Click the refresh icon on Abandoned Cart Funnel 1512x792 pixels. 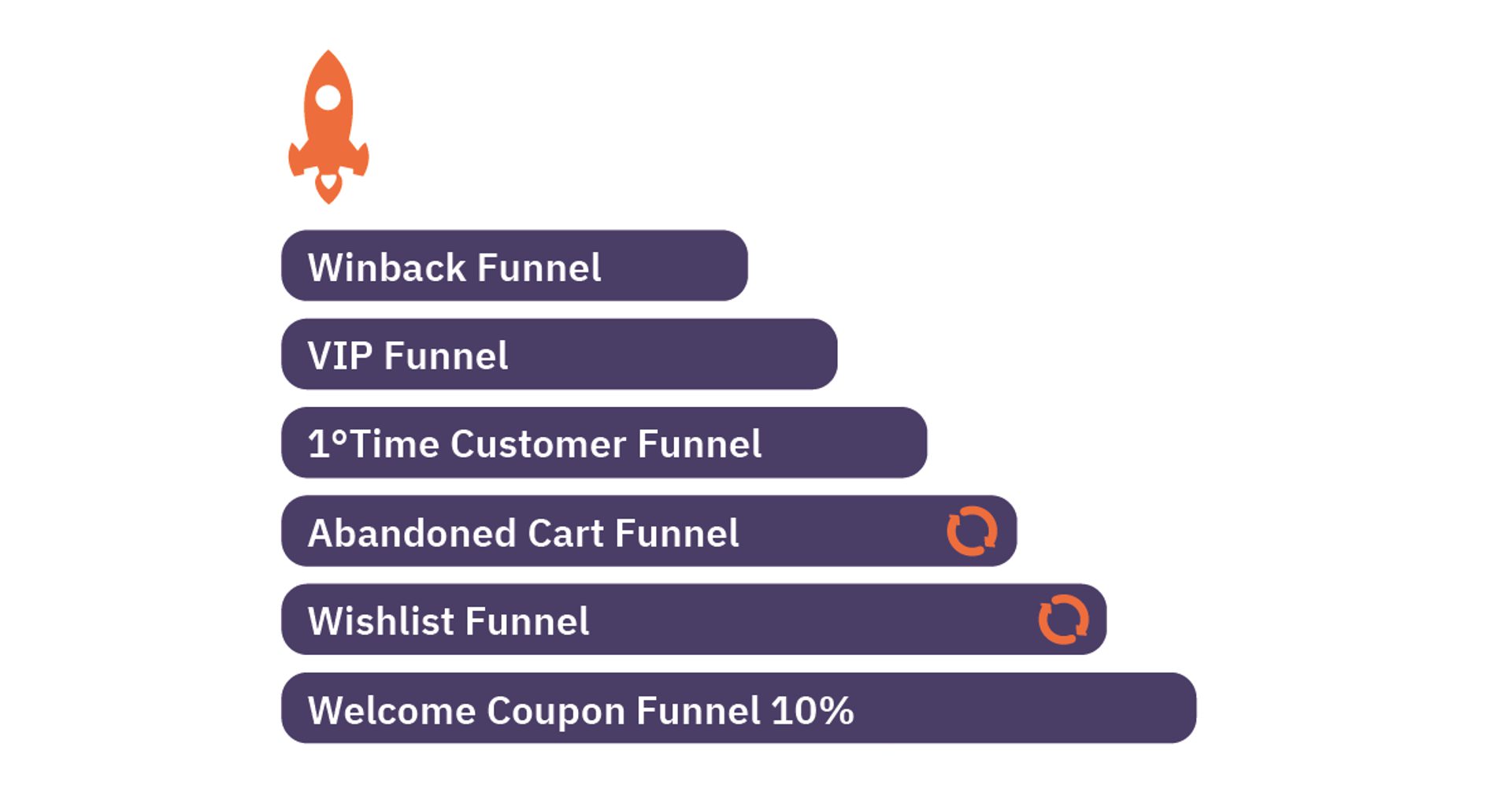(x=972, y=531)
